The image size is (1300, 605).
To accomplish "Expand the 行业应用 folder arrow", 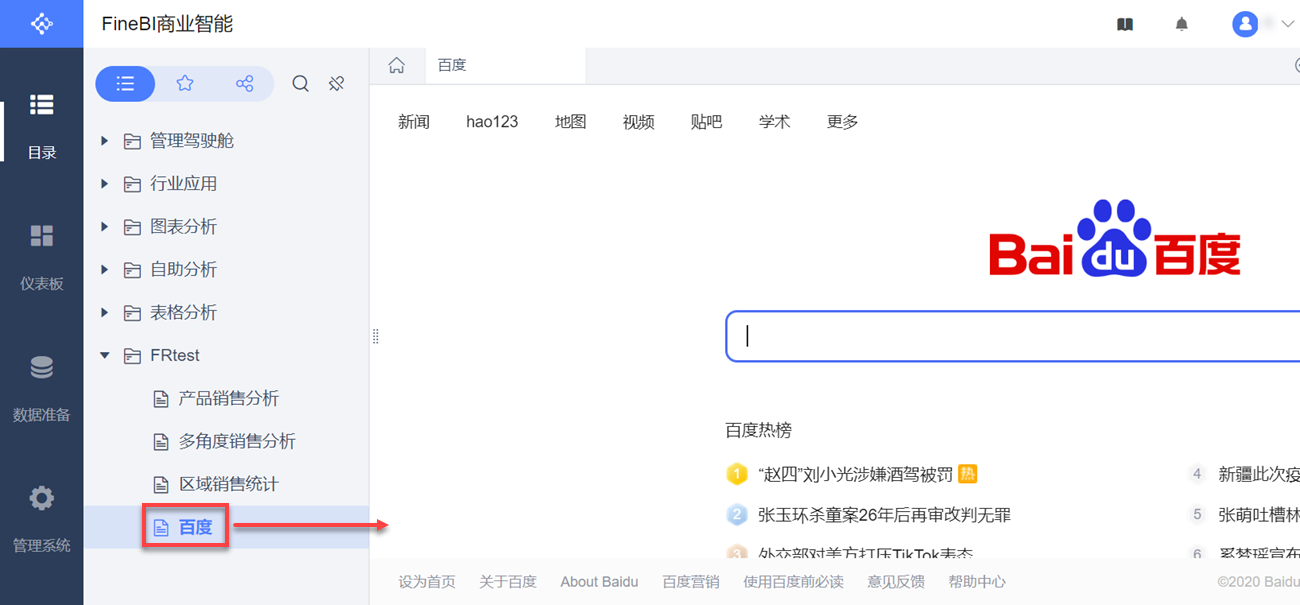I will tap(105, 184).
